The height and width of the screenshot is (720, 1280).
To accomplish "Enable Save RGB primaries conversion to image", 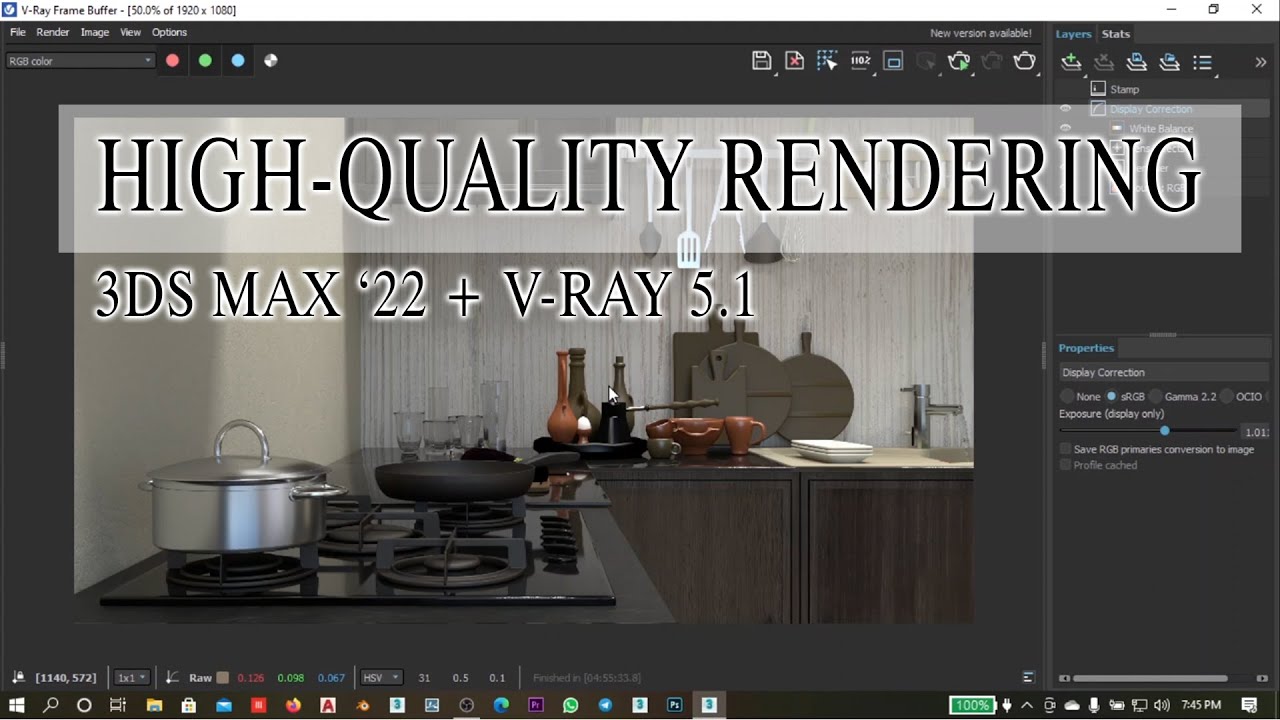I will click(1157, 449).
